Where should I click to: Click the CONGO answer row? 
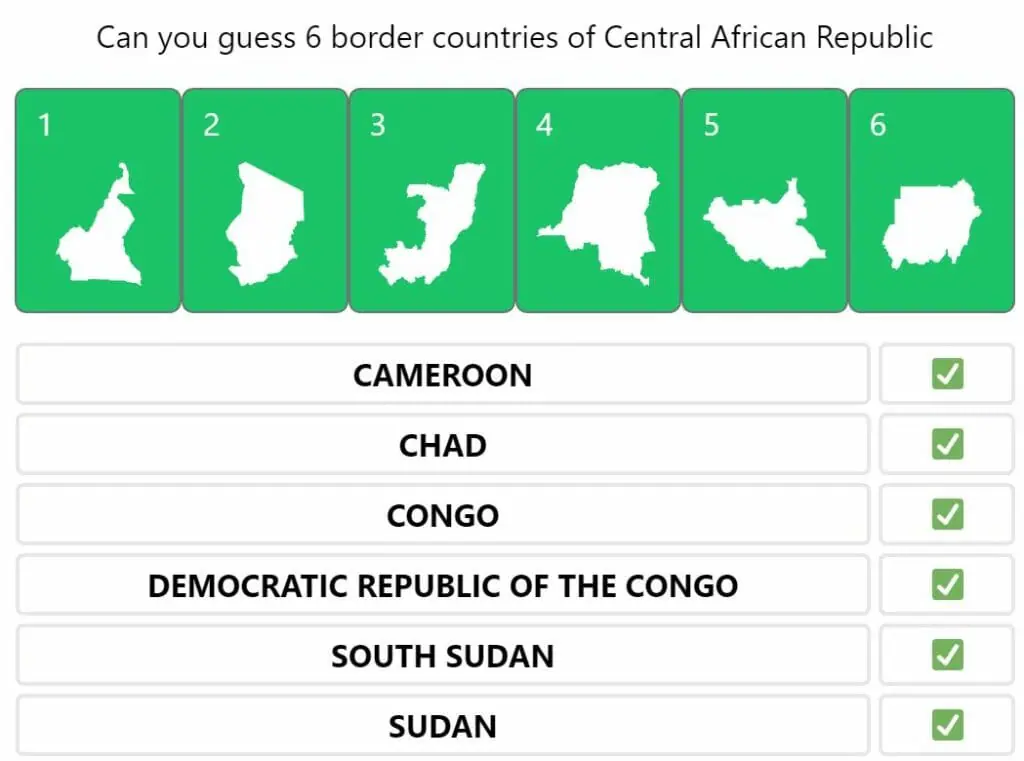click(442, 515)
